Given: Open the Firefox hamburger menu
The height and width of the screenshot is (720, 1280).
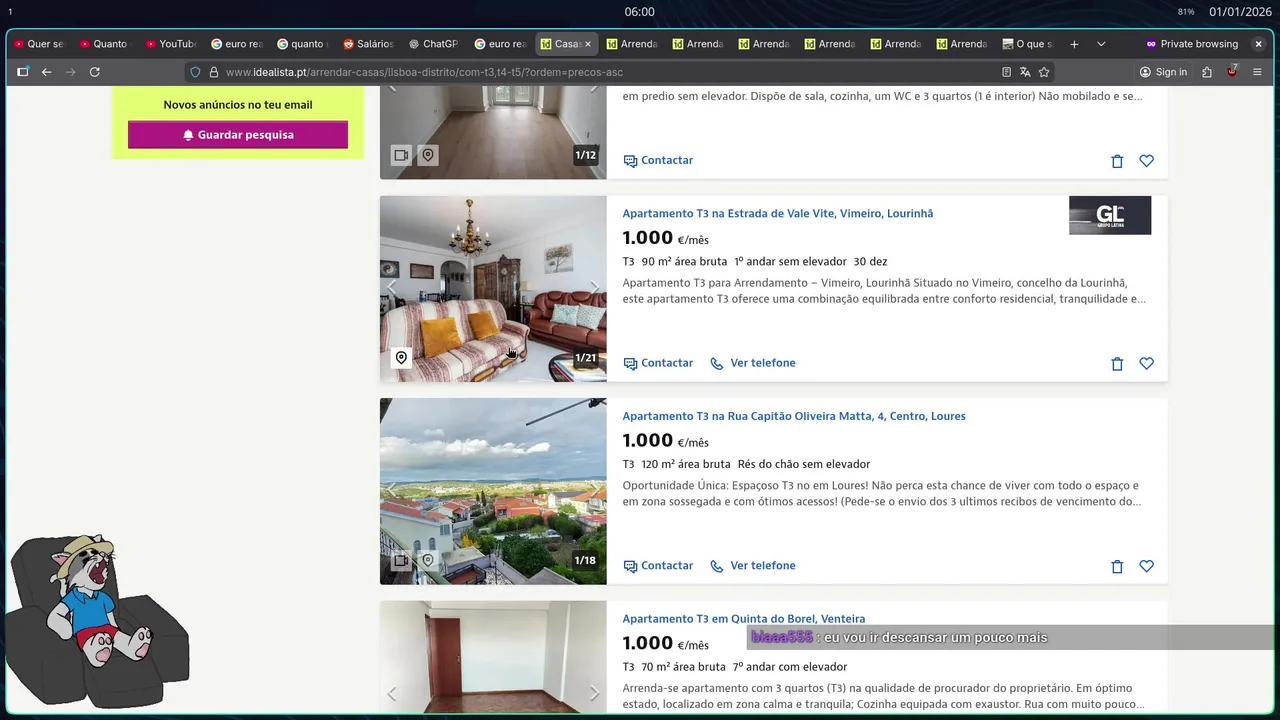Looking at the screenshot, I should pos(1257,72).
